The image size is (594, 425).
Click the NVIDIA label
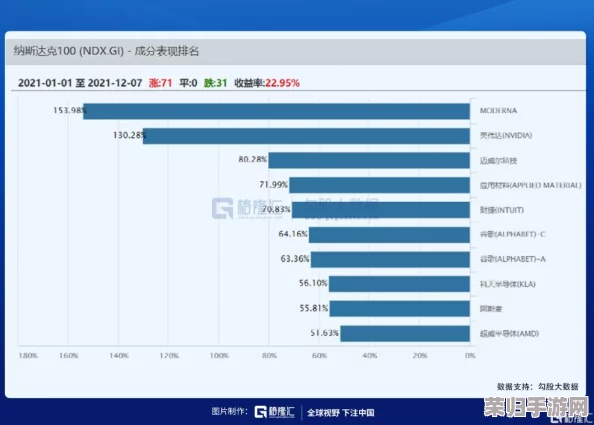pyautogui.click(x=506, y=135)
